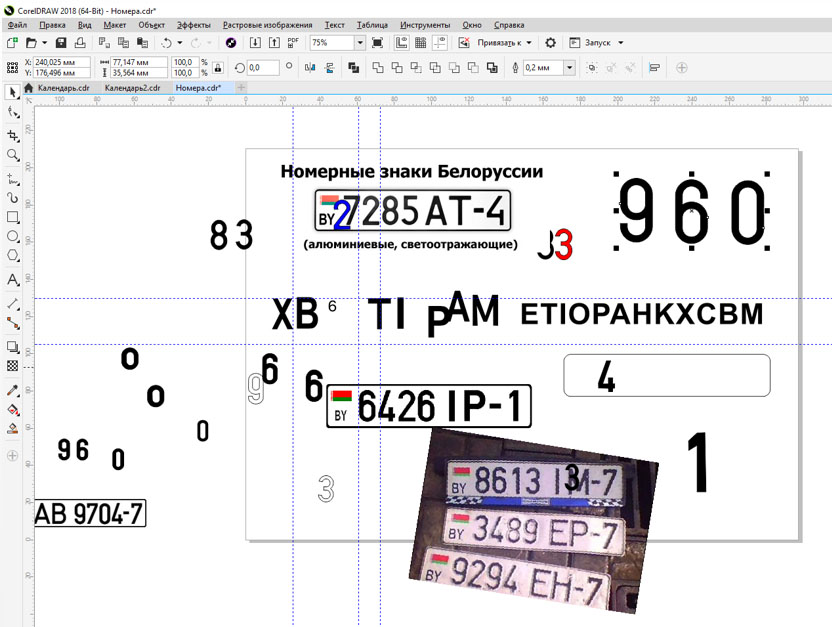Choose the Rectangle tool
The image size is (832, 627).
click(x=13, y=217)
